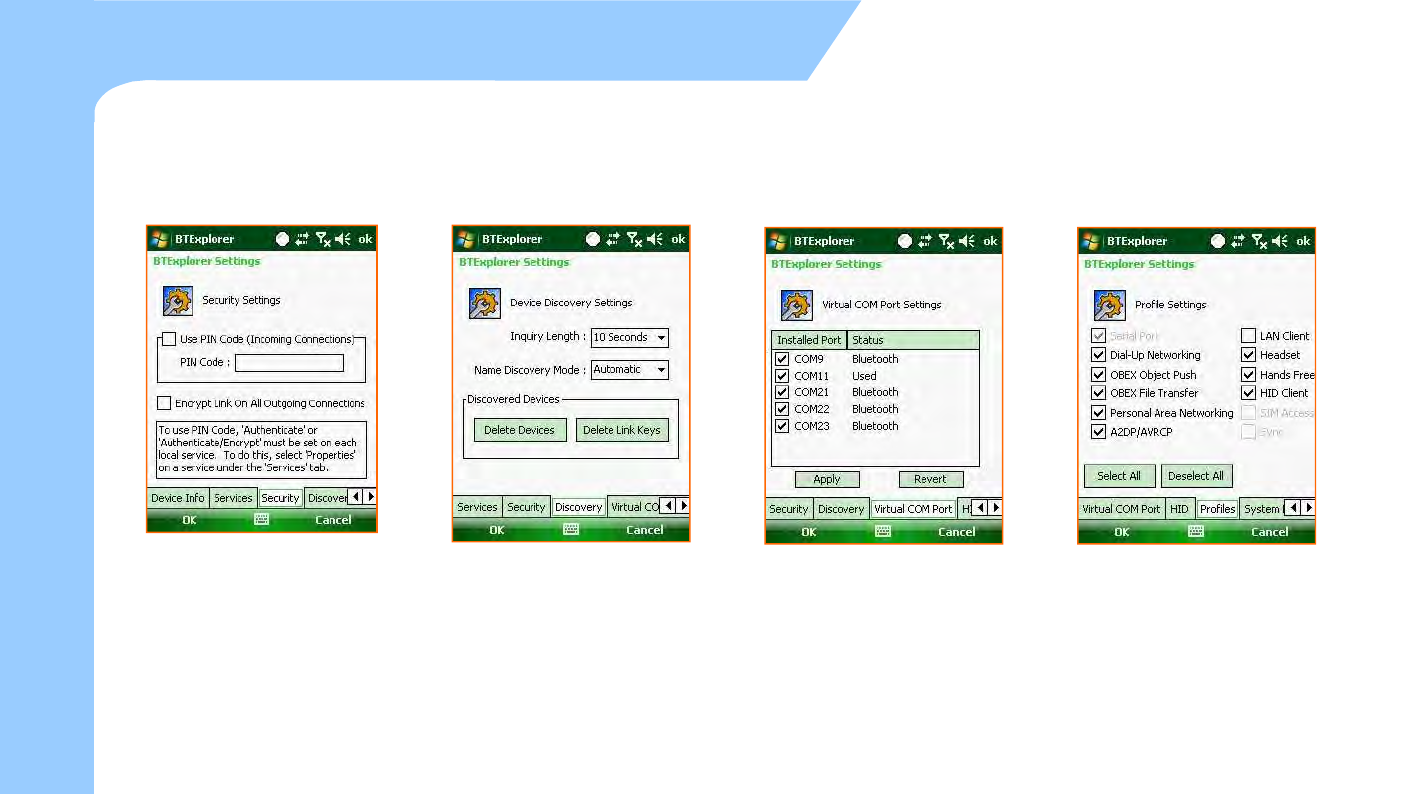Open Start menu on Virtual COM Port screen
The height and width of the screenshot is (794, 1416).
click(x=778, y=241)
